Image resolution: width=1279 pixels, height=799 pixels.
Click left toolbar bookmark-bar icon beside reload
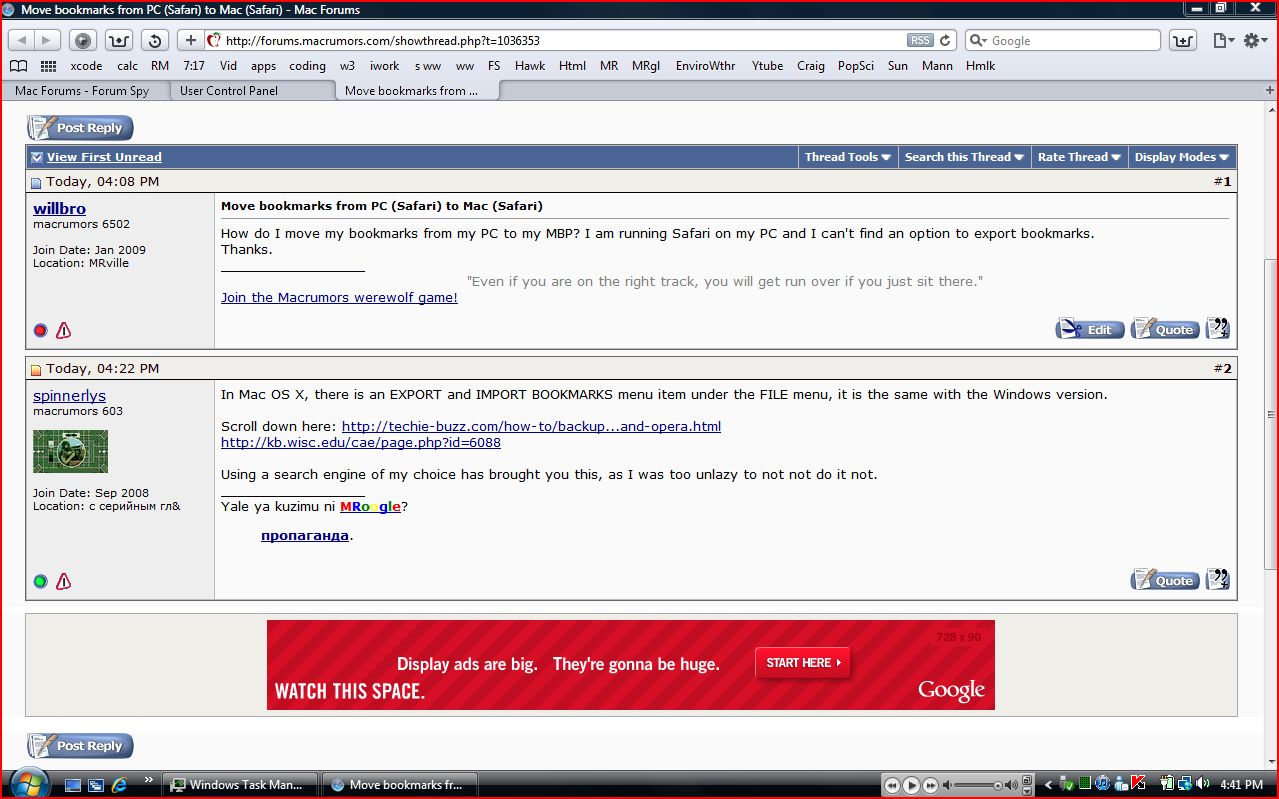click(118, 40)
